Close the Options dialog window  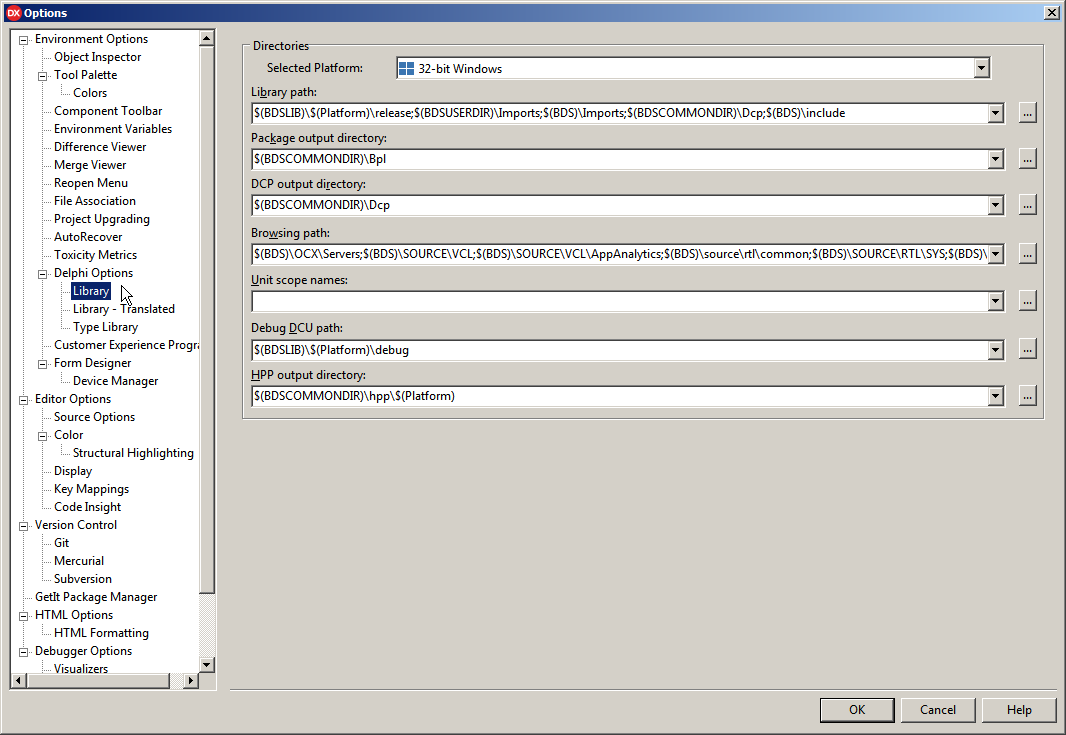tap(1051, 13)
